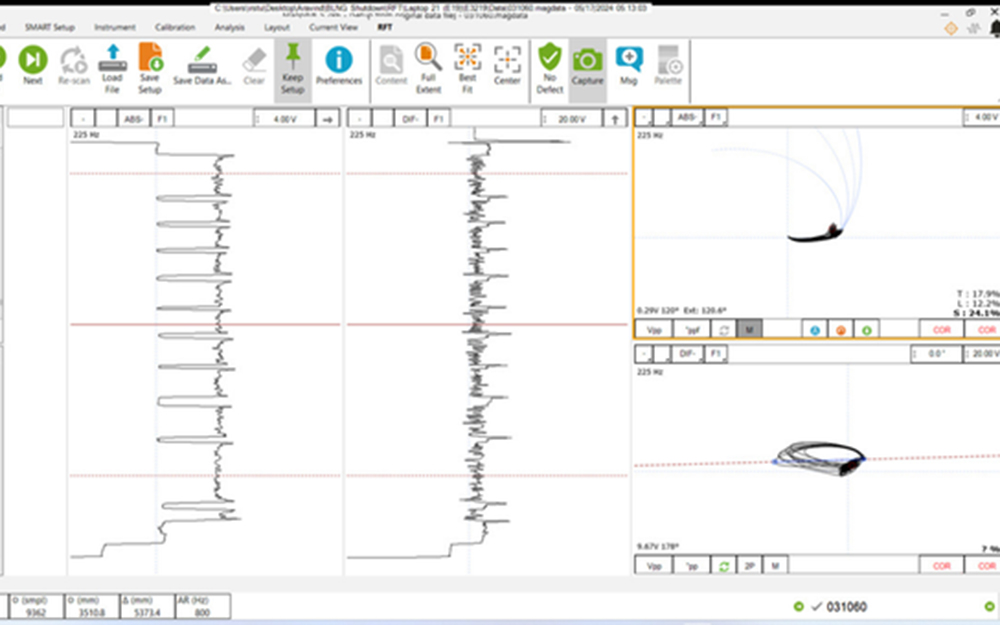The image size is (1000, 625).
Task: Click the 4.00 V scale field on ABS strip chart
Action: pos(284,119)
